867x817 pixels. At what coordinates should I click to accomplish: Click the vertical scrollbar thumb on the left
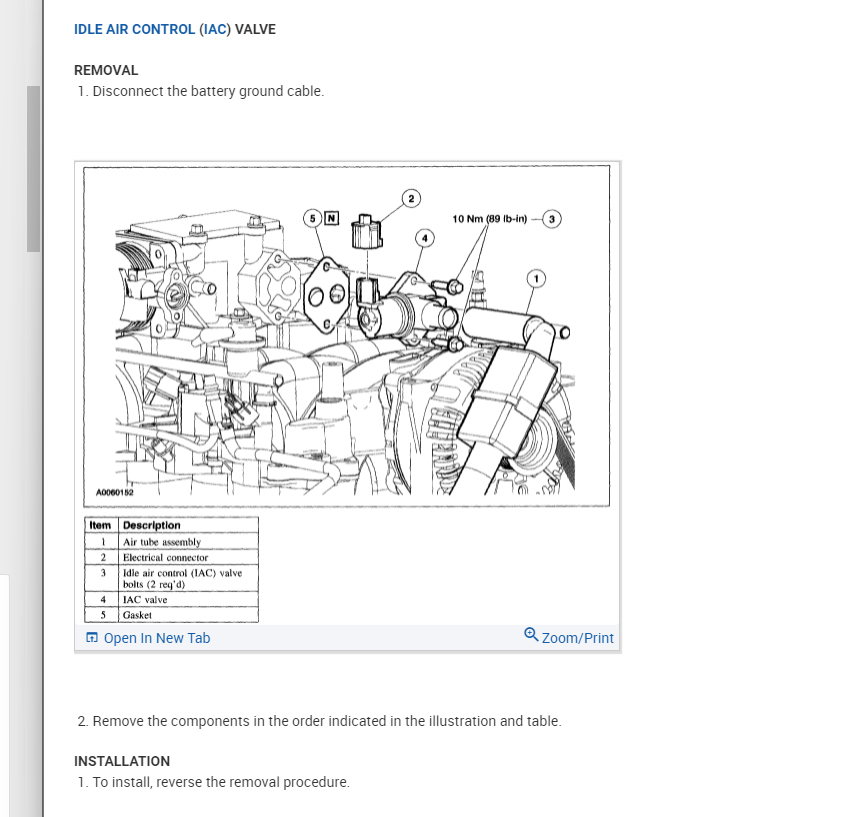pos(33,169)
